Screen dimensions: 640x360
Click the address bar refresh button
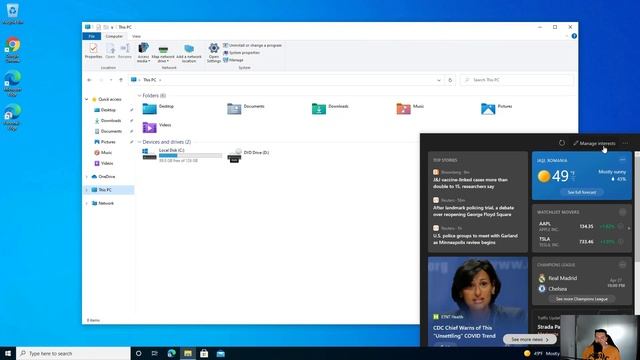(450, 80)
